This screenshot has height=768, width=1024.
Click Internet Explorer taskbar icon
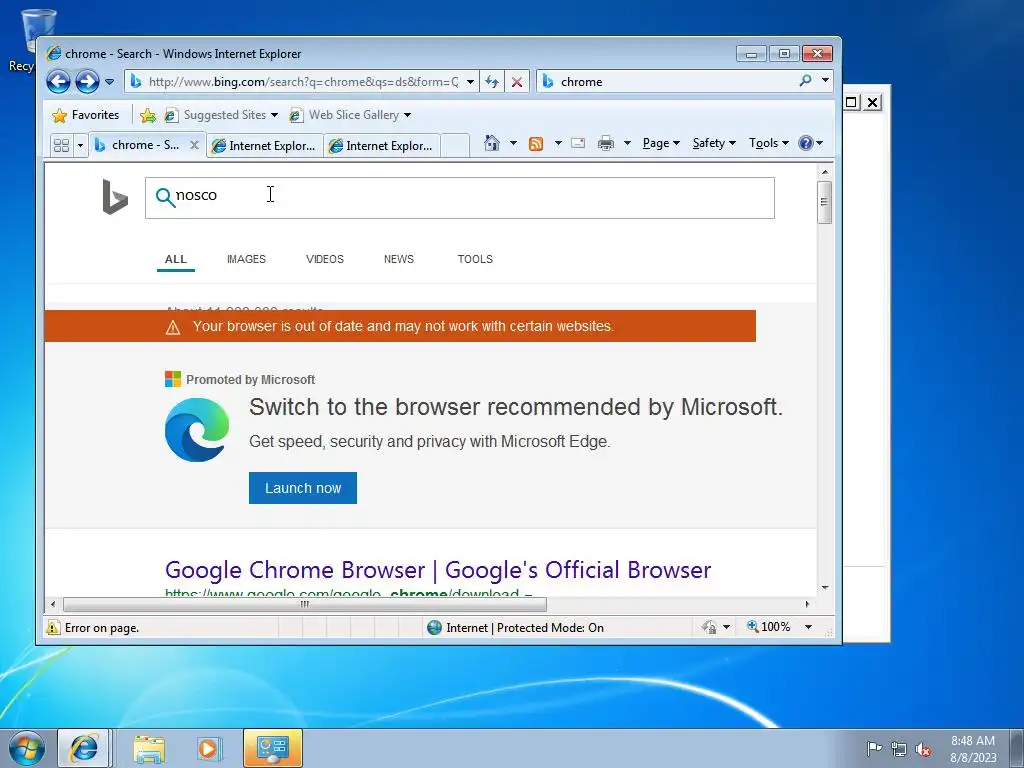click(x=84, y=748)
